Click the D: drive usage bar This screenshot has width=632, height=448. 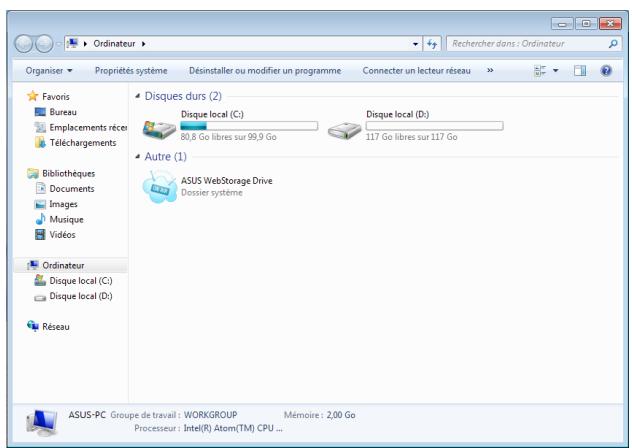pyautogui.click(x=434, y=126)
